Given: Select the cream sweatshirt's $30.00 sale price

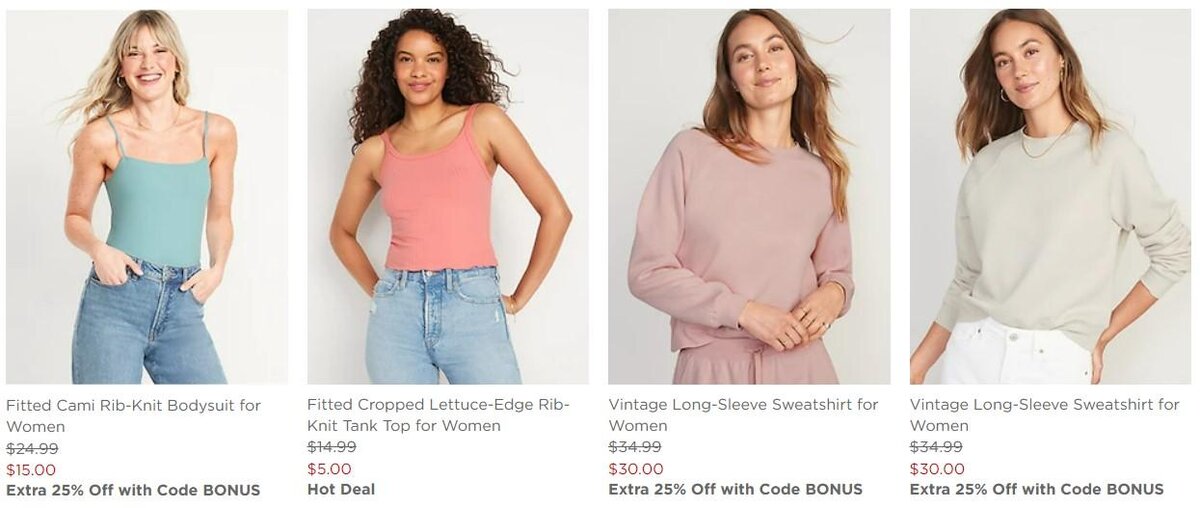Looking at the screenshot, I should pos(937,469).
